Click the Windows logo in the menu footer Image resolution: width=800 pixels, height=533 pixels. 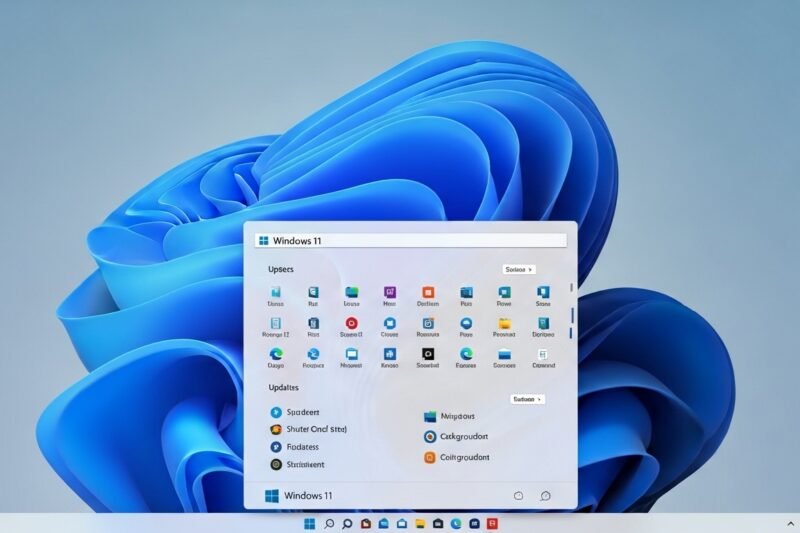[272, 496]
